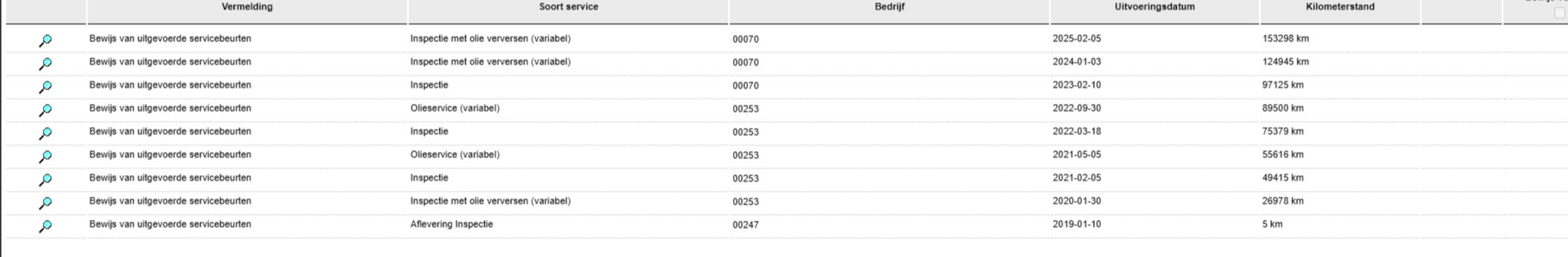Viewport: 1568px width, 257px height.
Task: Sort by the Vermelding column header
Action: (x=247, y=7)
